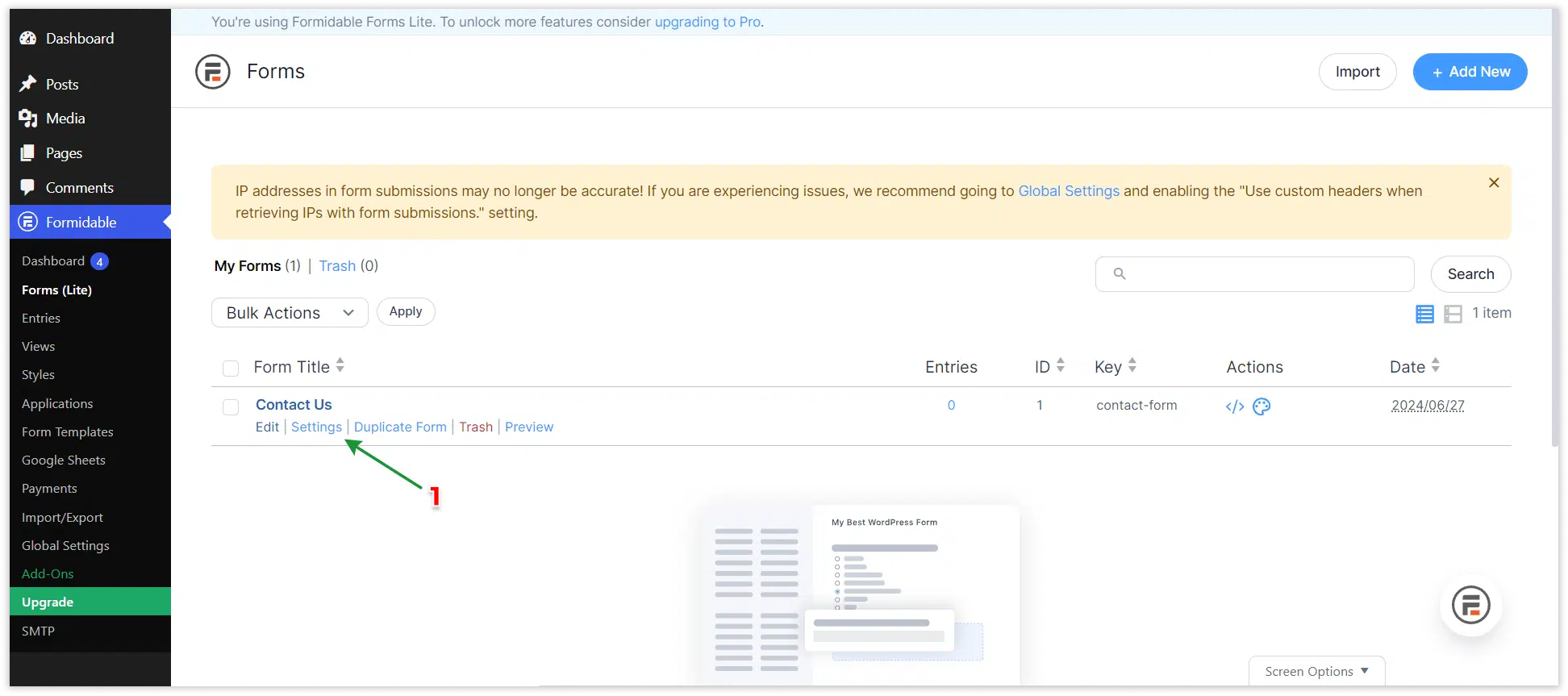Click the Formidable logo beside Forms heading
The width and height of the screenshot is (1568, 696).
click(x=213, y=72)
